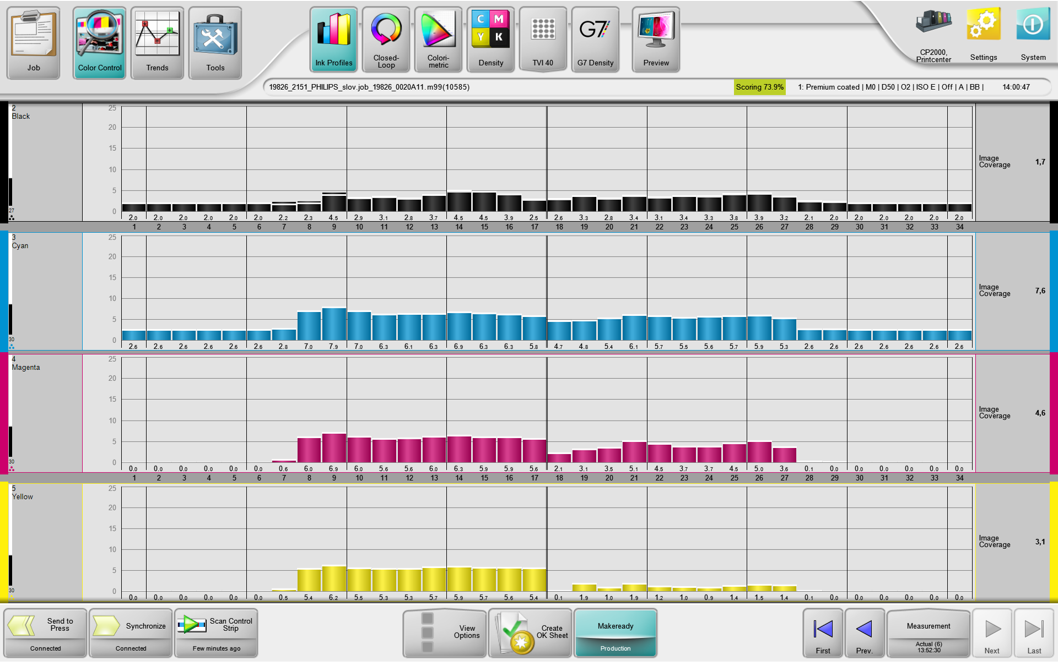Click Send to Press button

point(45,632)
